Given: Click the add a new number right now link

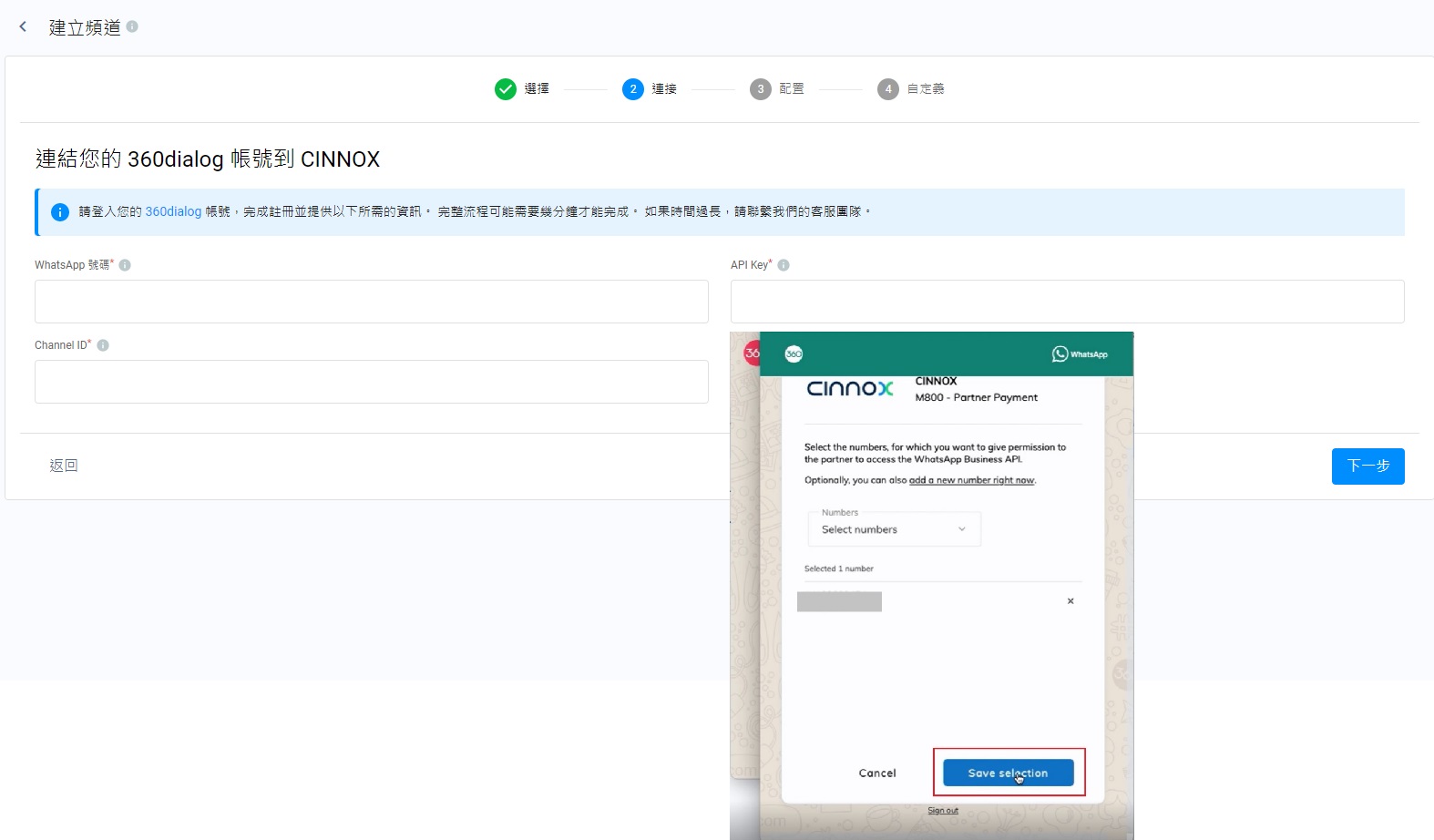Looking at the screenshot, I should click(972, 480).
